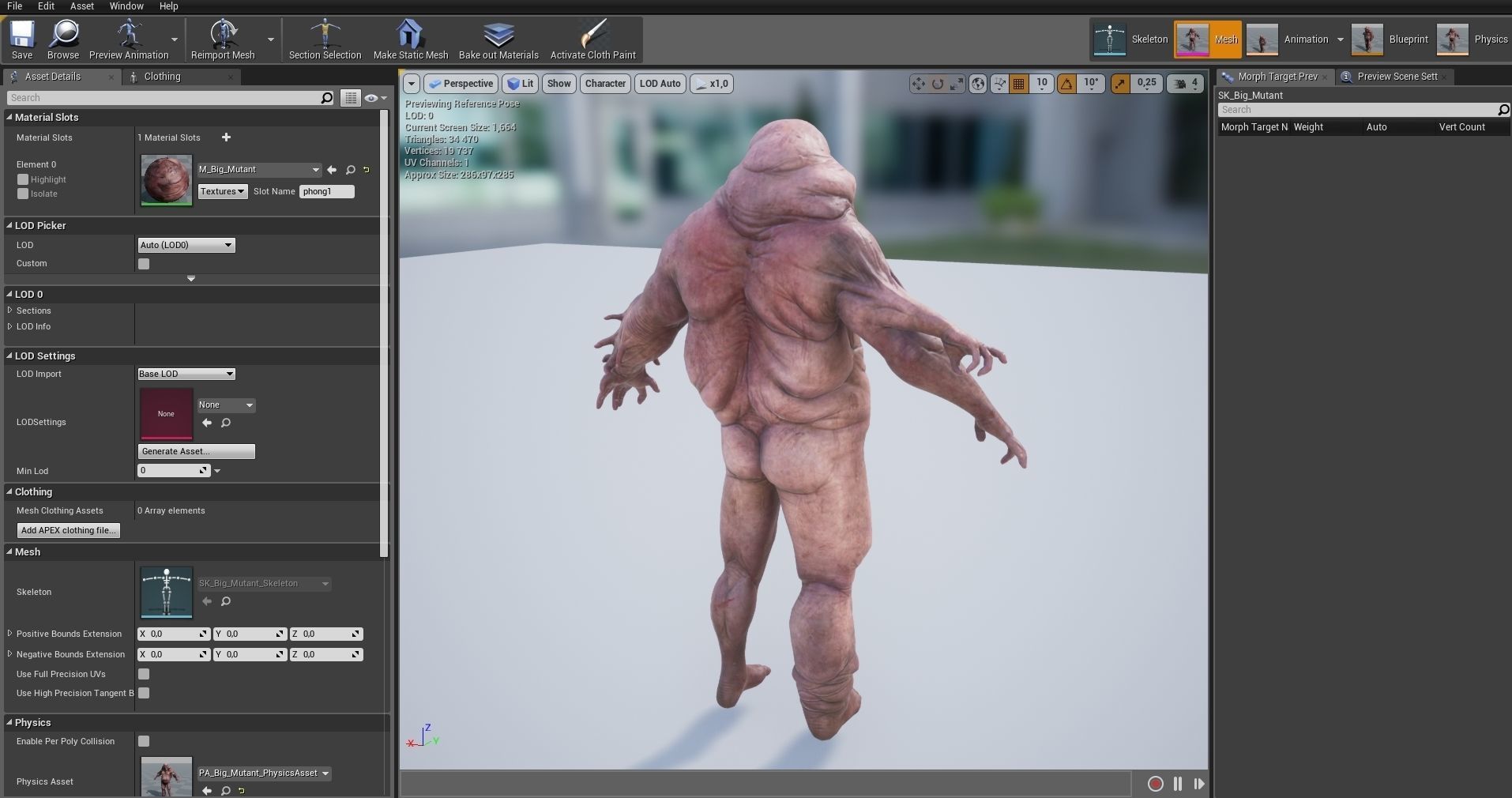Screen dimensions: 1512x798
Task: Toggle rotation snapping in viewport
Action: tap(1066, 84)
